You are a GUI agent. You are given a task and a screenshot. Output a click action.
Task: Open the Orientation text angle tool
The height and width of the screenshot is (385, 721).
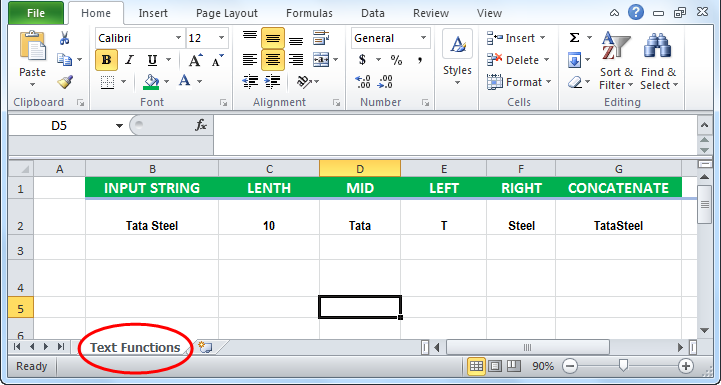pyautogui.click(x=304, y=82)
